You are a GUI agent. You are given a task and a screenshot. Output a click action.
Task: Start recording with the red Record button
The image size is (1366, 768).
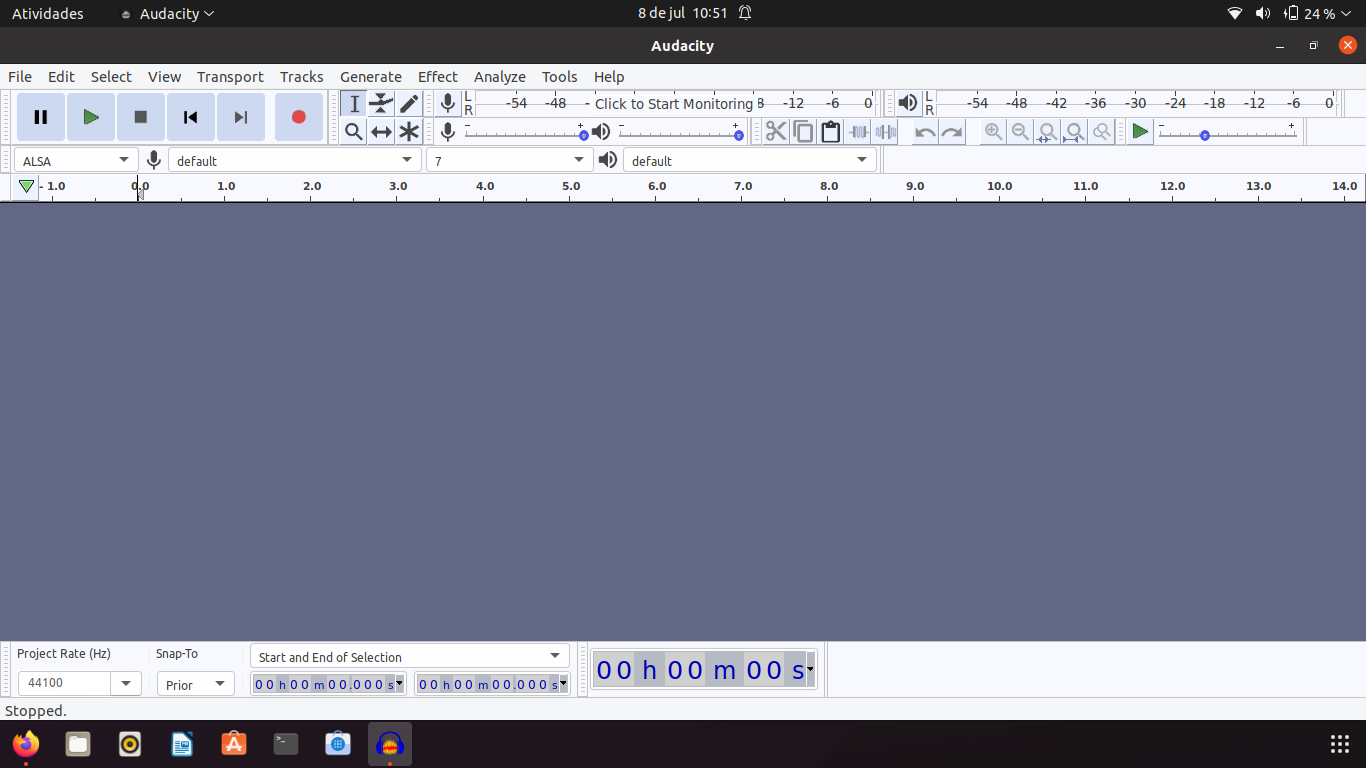click(x=298, y=117)
